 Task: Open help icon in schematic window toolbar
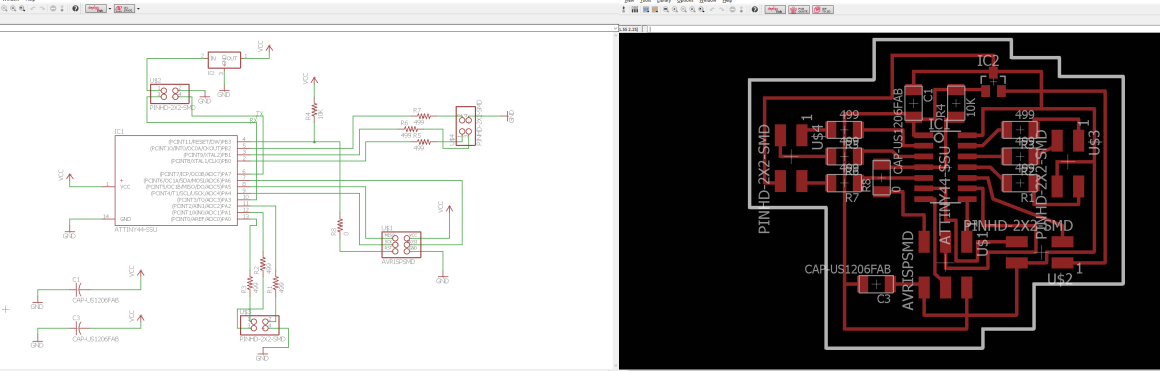pos(75,9)
